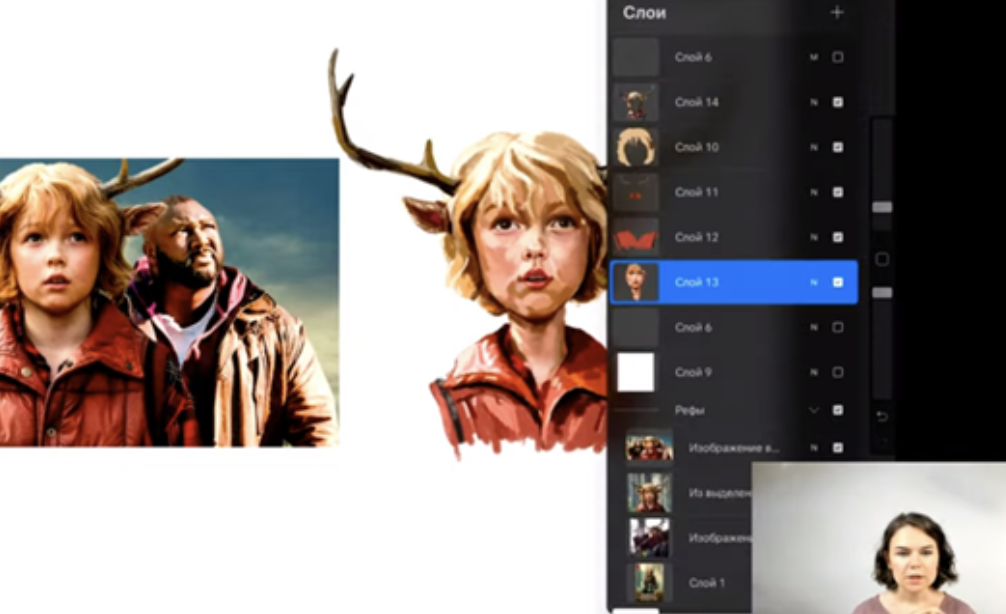Select layer named Слой 11
1006x614 pixels.
(x=697, y=192)
